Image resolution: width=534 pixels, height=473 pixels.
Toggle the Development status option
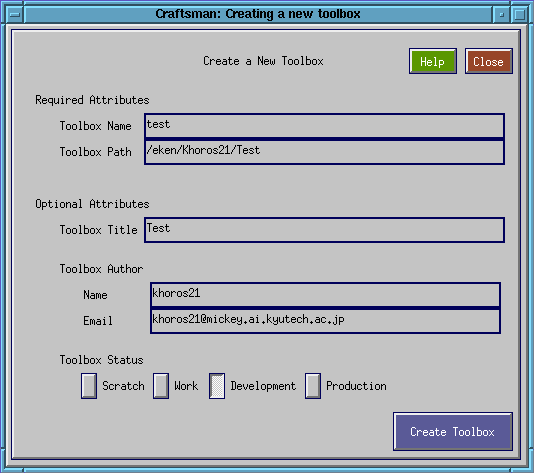tap(217, 386)
